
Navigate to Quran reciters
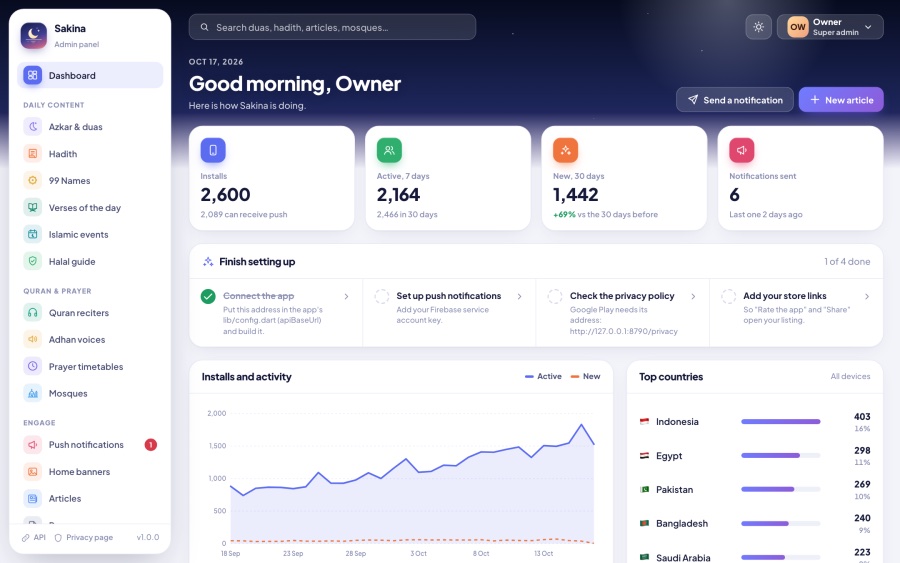pyautogui.click(x=90, y=313)
